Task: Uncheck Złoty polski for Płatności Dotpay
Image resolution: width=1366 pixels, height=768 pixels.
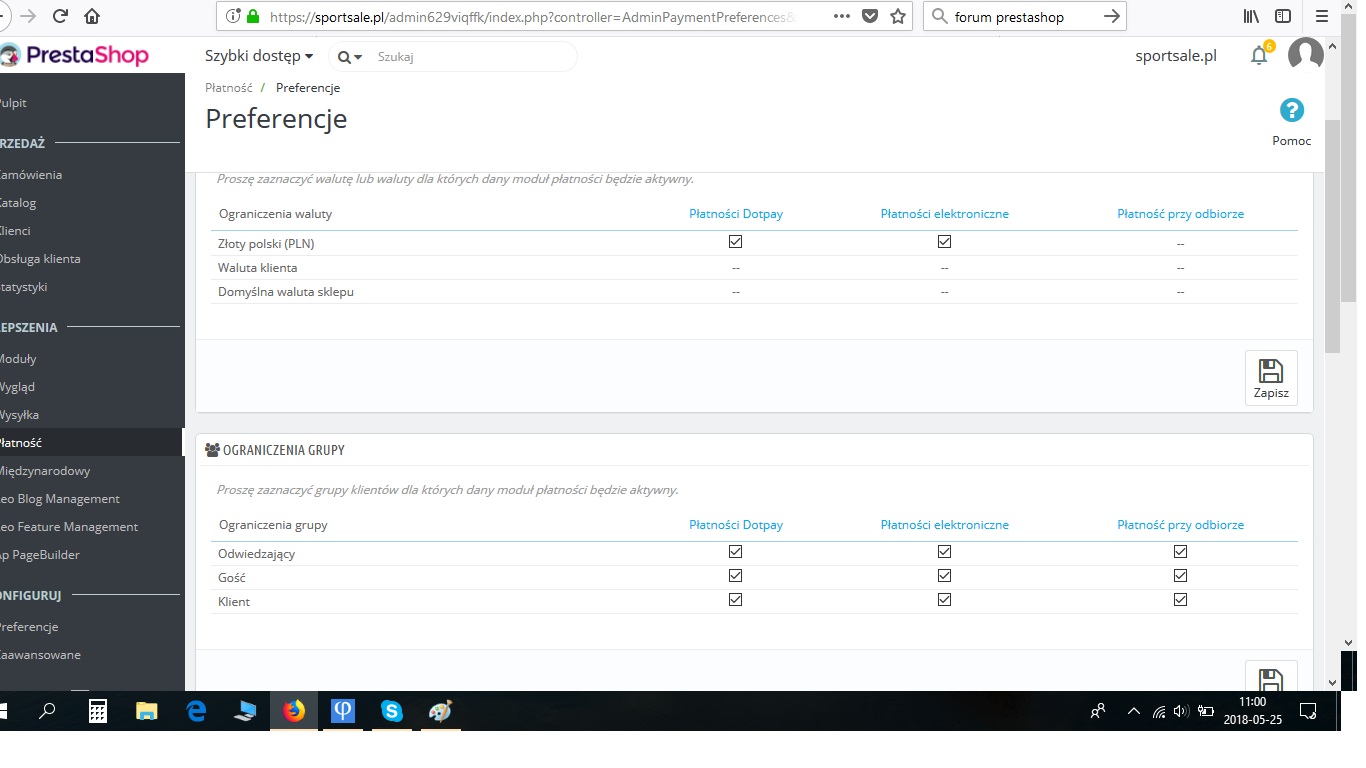Action: click(x=736, y=242)
